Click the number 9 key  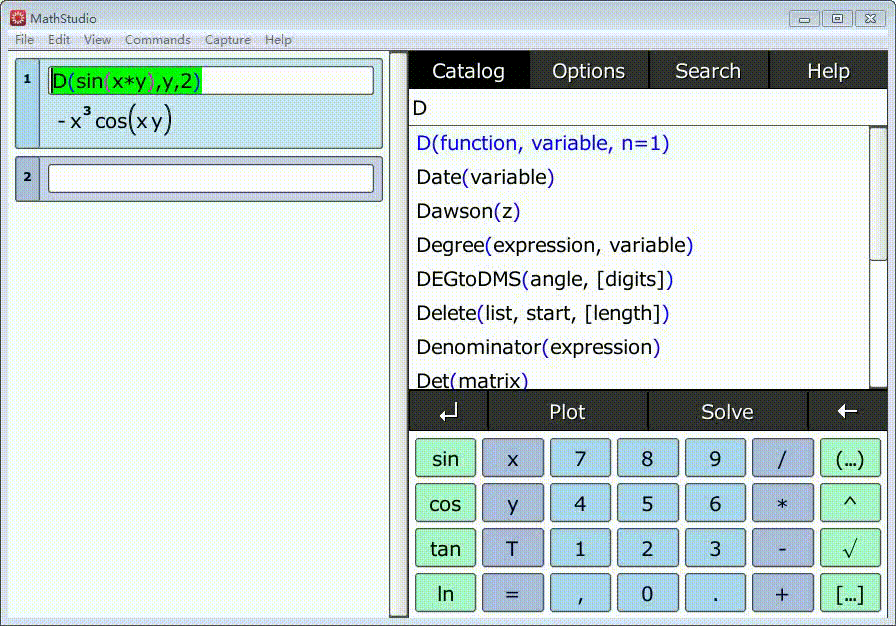(715, 458)
